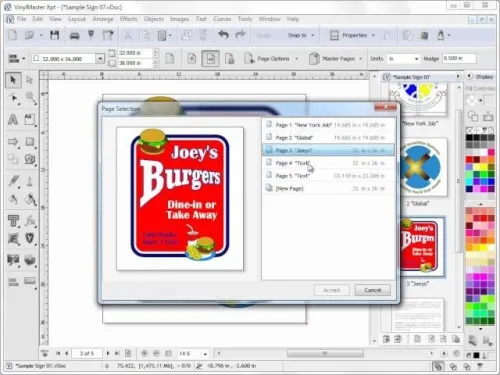Screen dimensions: 500x375
Task: Open the dropdown arrow beside Open file icon
Action: (41, 35)
